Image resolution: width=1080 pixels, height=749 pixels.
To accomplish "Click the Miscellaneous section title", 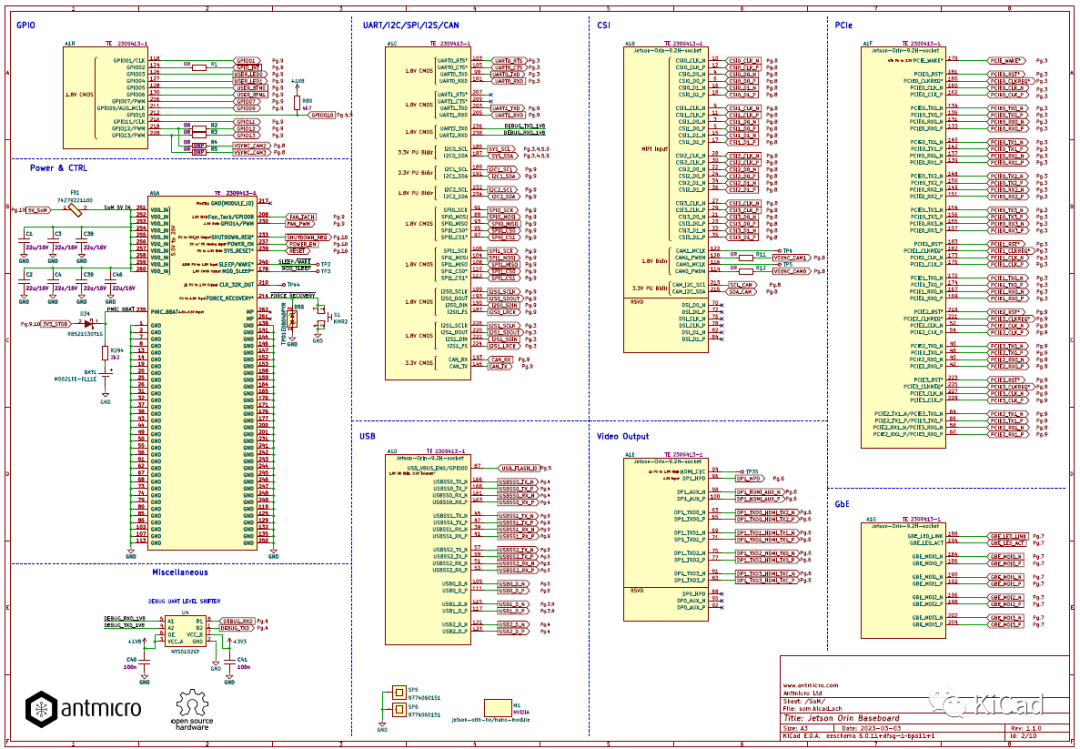I will (180, 572).
